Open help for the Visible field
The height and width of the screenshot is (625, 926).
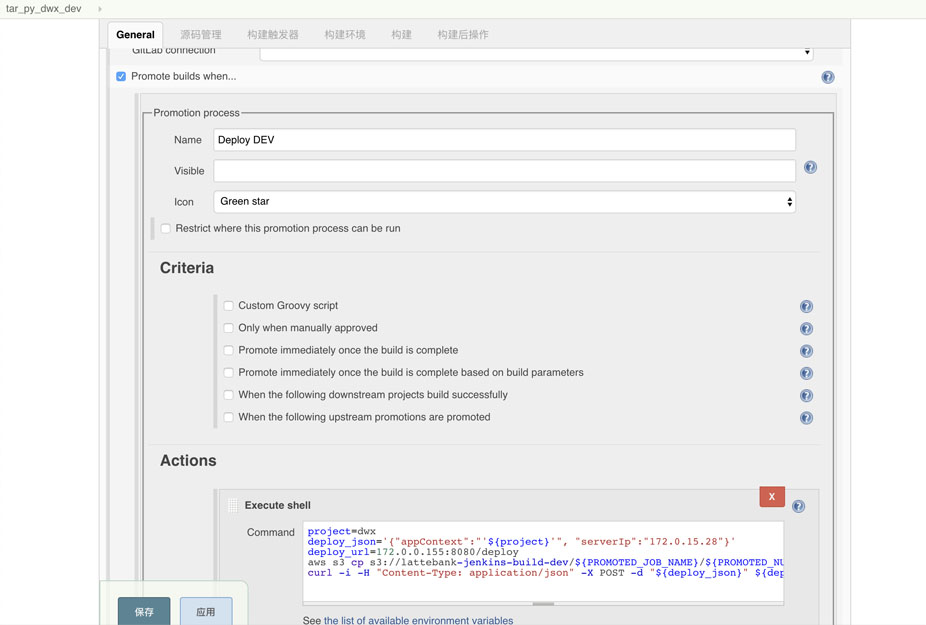810,168
